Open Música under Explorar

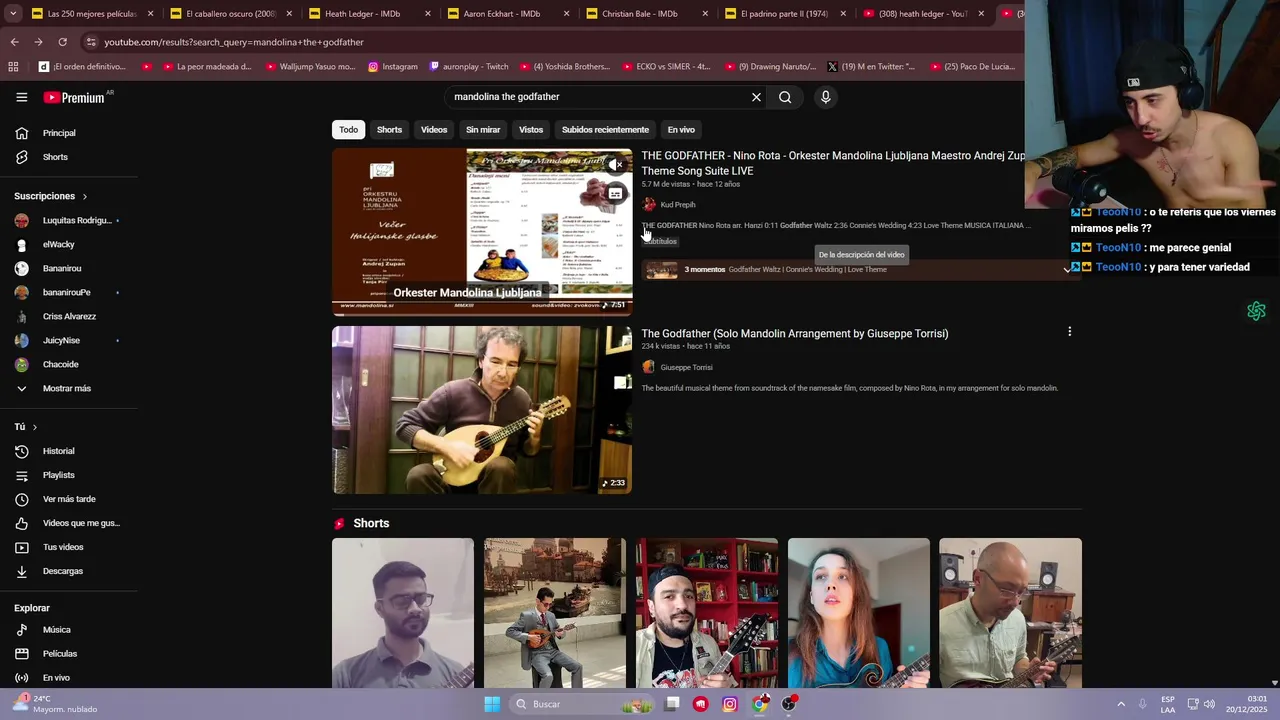(56, 630)
